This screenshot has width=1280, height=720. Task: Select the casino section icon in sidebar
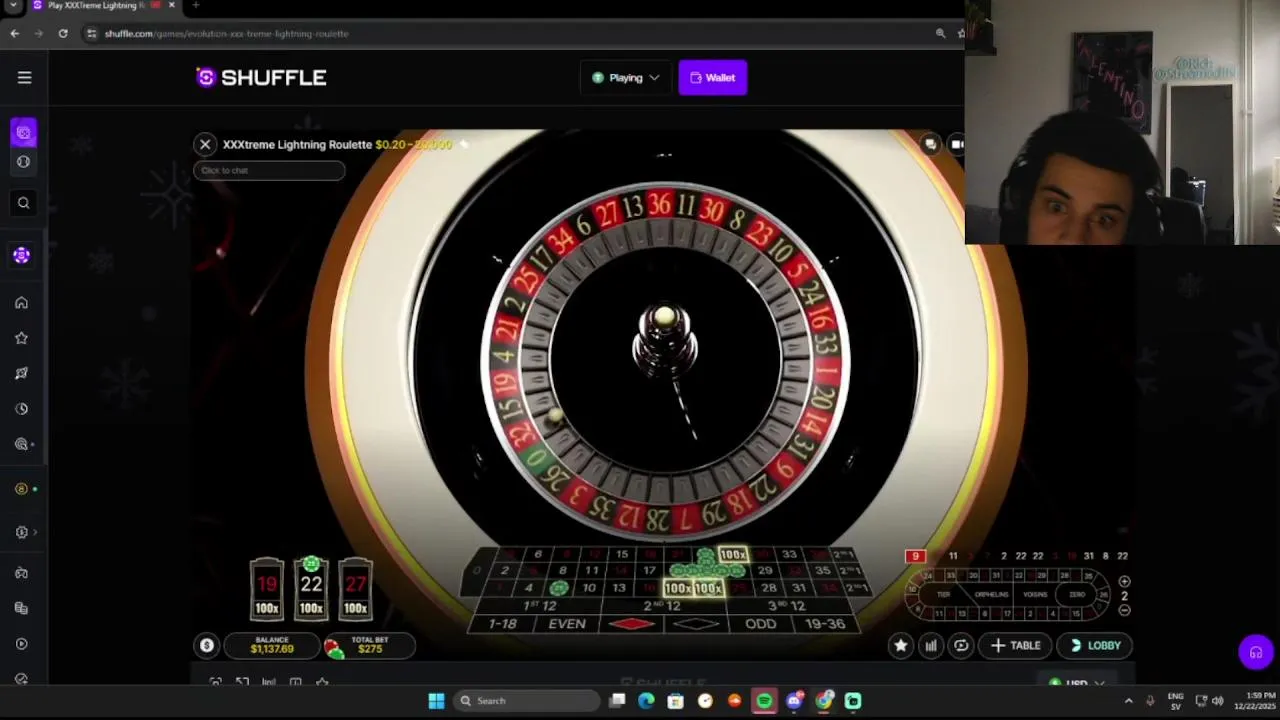(24, 132)
